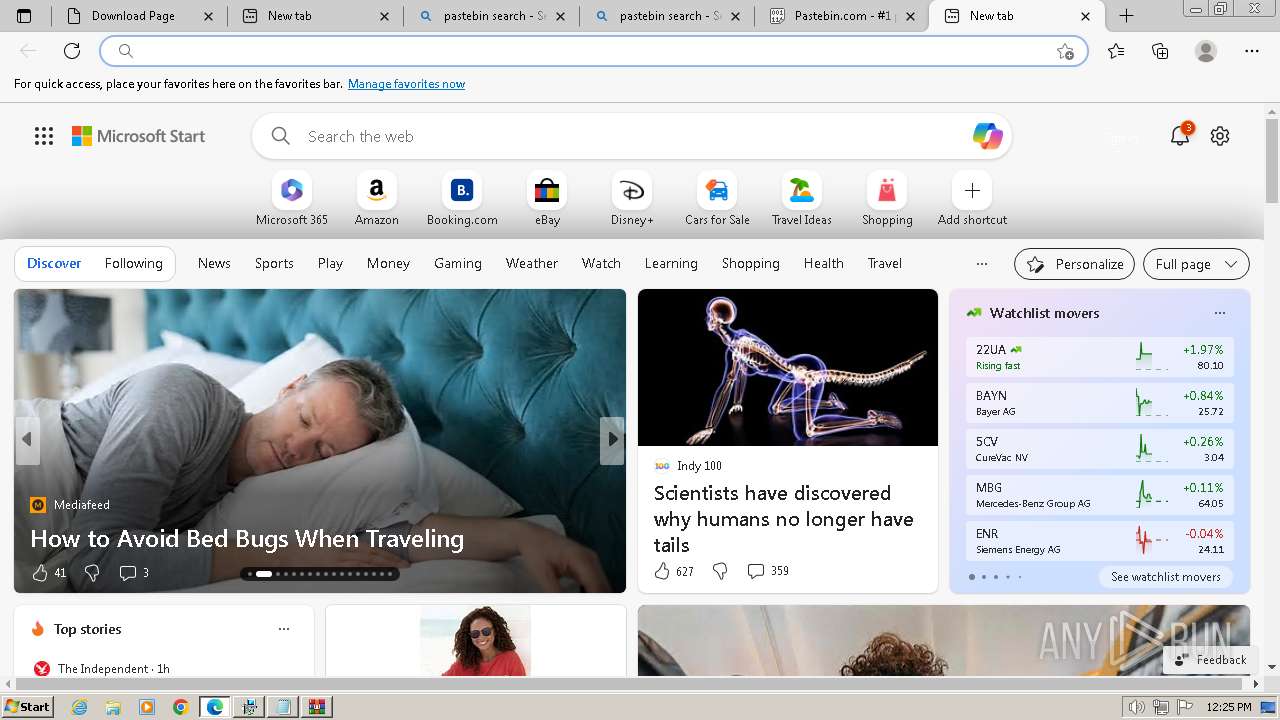Open Internet Explorer from the taskbar
The height and width of the screenshot is (720, 1280).
pyautogui.click(x=79, y=707)
